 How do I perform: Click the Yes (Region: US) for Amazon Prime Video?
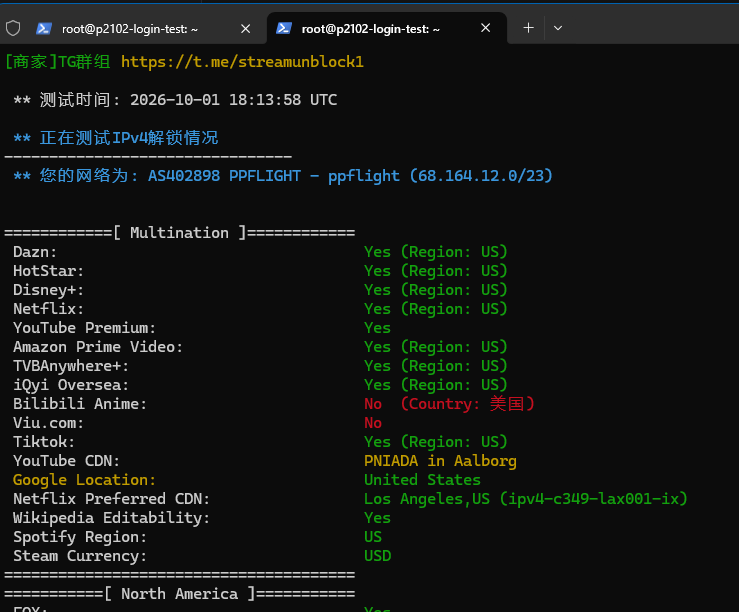coord(435,347)
